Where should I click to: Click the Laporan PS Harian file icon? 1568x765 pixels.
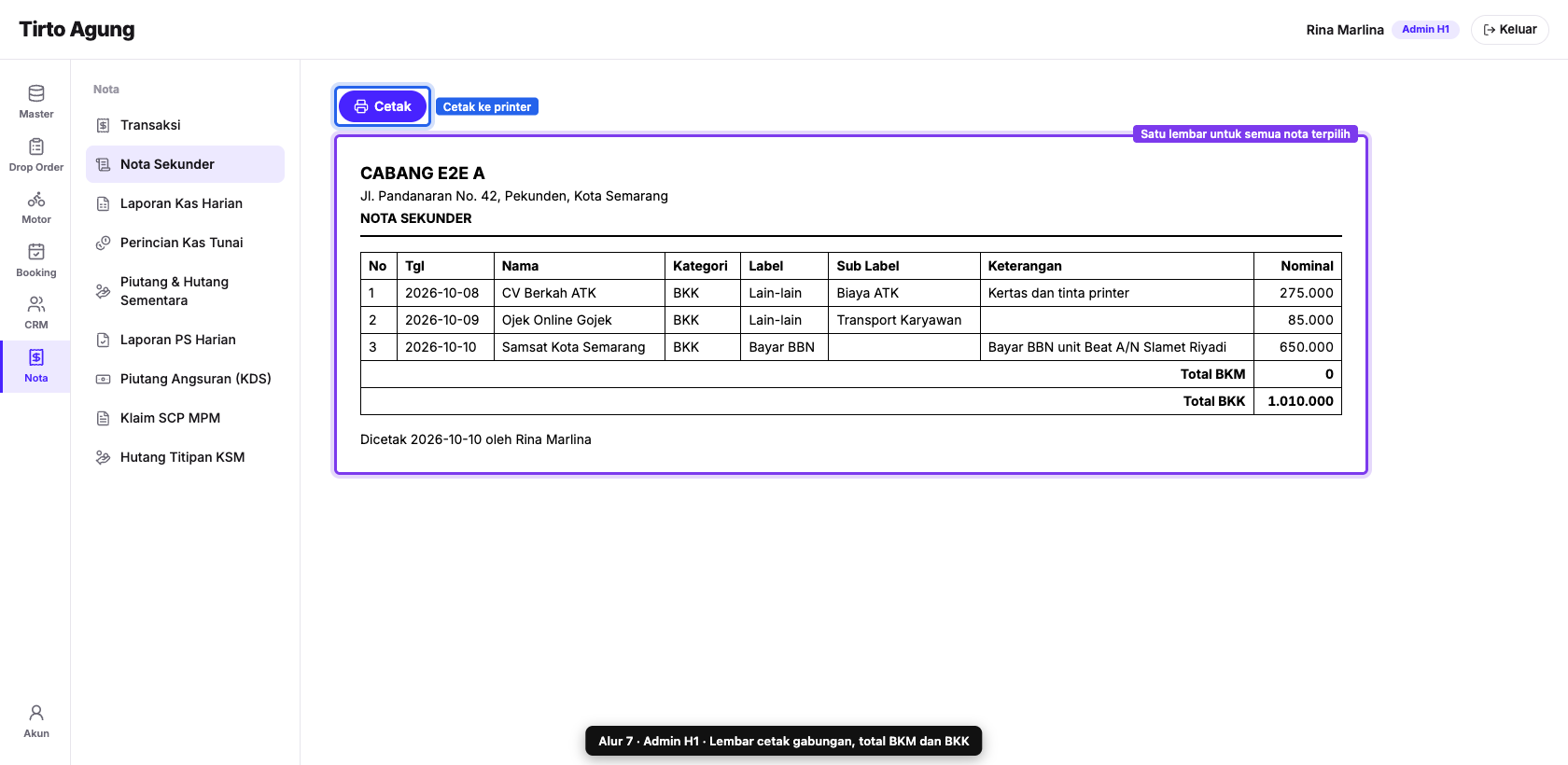tap(104, 340)
